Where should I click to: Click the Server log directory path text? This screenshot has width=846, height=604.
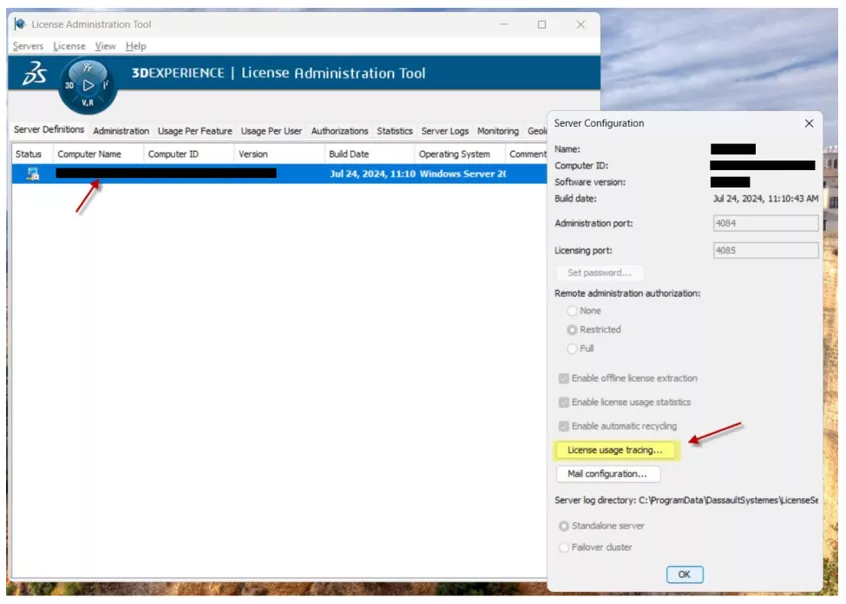728,500
